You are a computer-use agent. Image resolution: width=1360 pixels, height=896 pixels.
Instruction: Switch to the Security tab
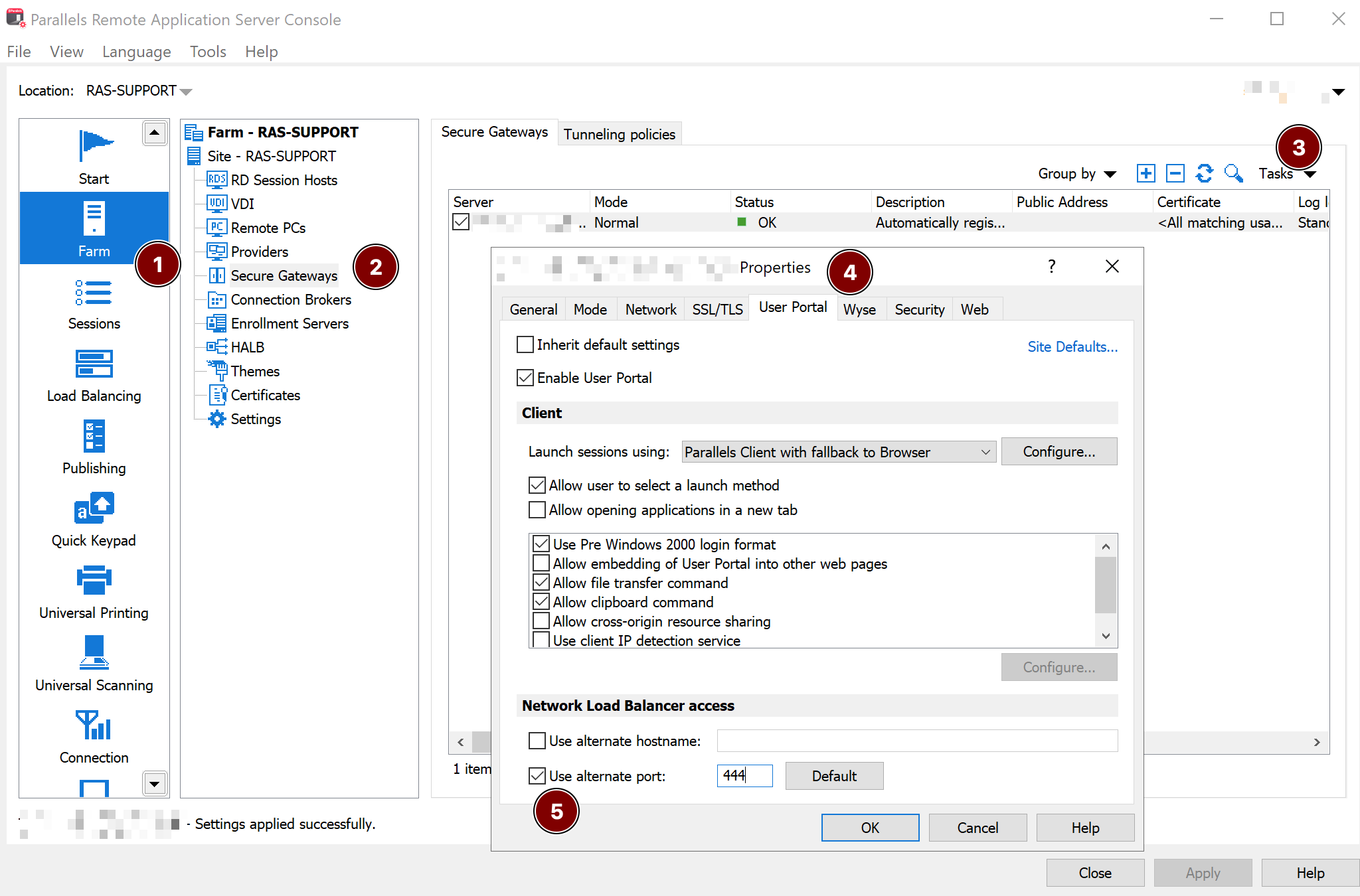point(919,309)
